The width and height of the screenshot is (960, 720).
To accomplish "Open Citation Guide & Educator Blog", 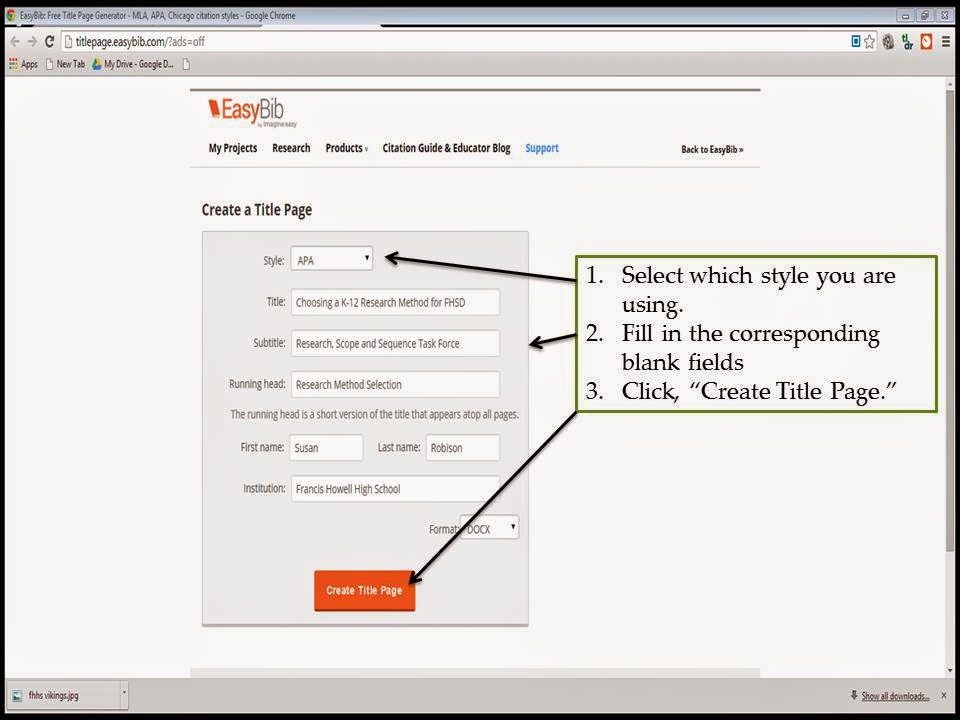I will point(446,148).
